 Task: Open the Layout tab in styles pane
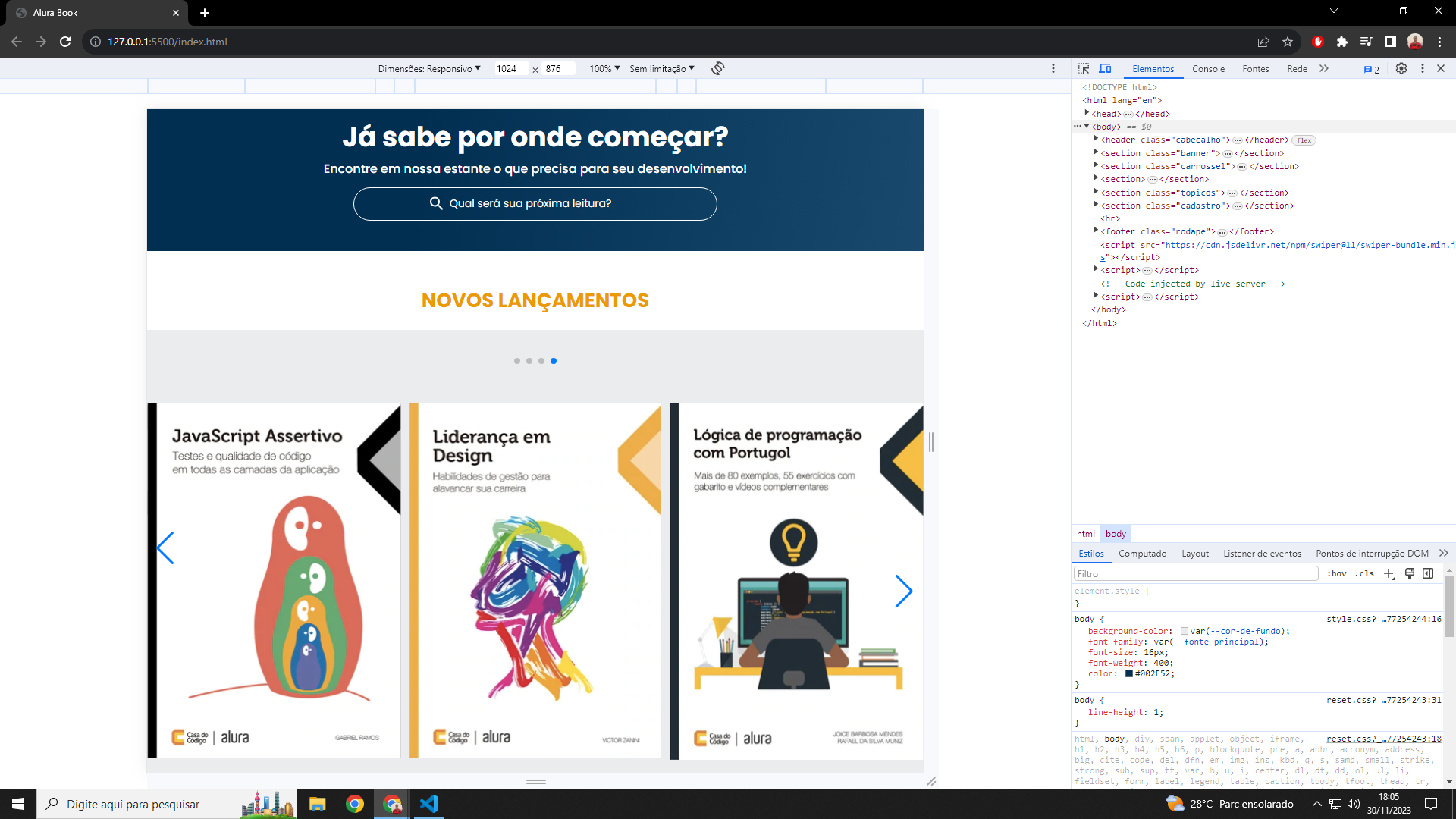[1195, 554]
